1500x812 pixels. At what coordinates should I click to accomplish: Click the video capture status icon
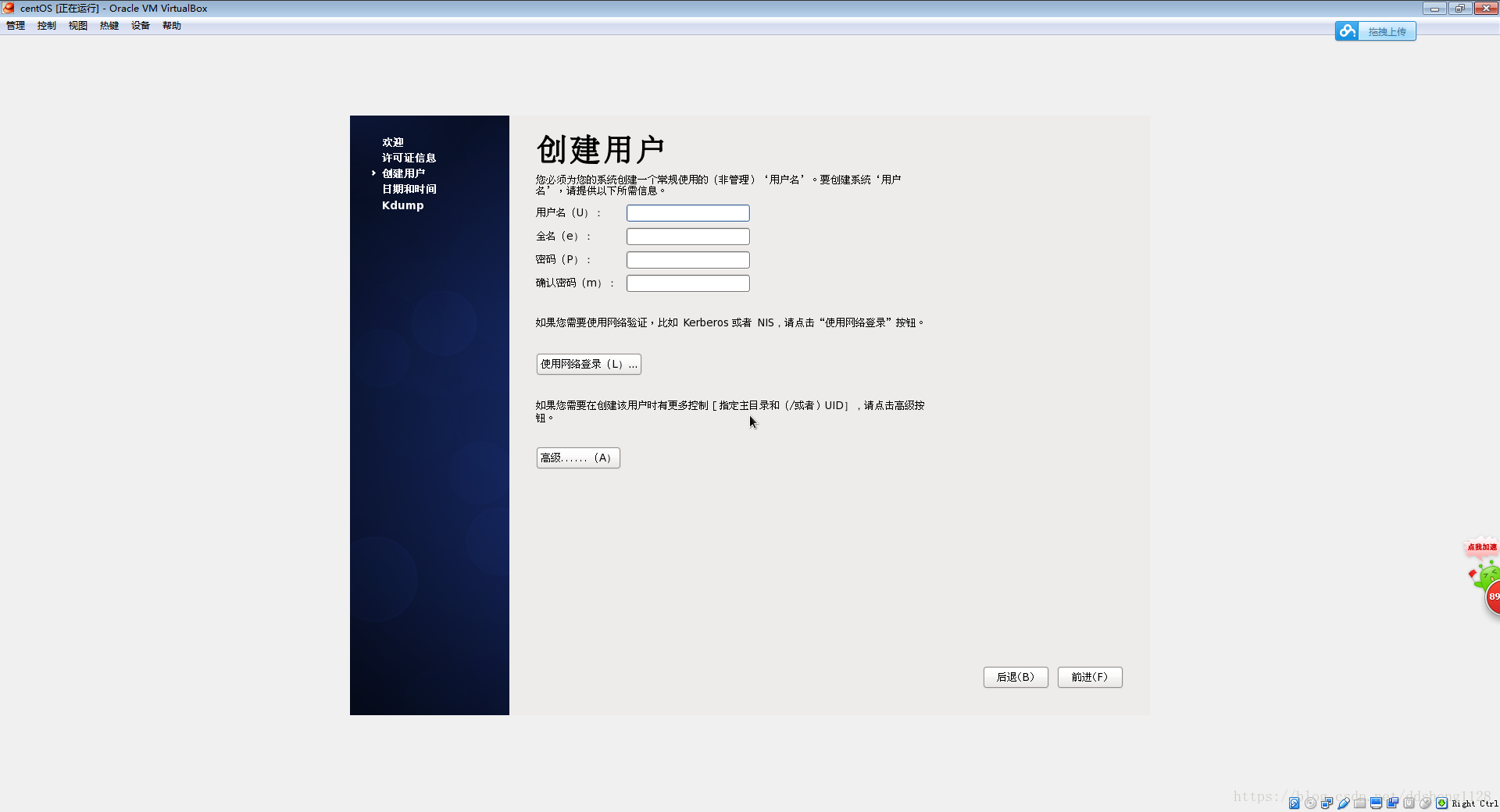[x=1392, y=803]
